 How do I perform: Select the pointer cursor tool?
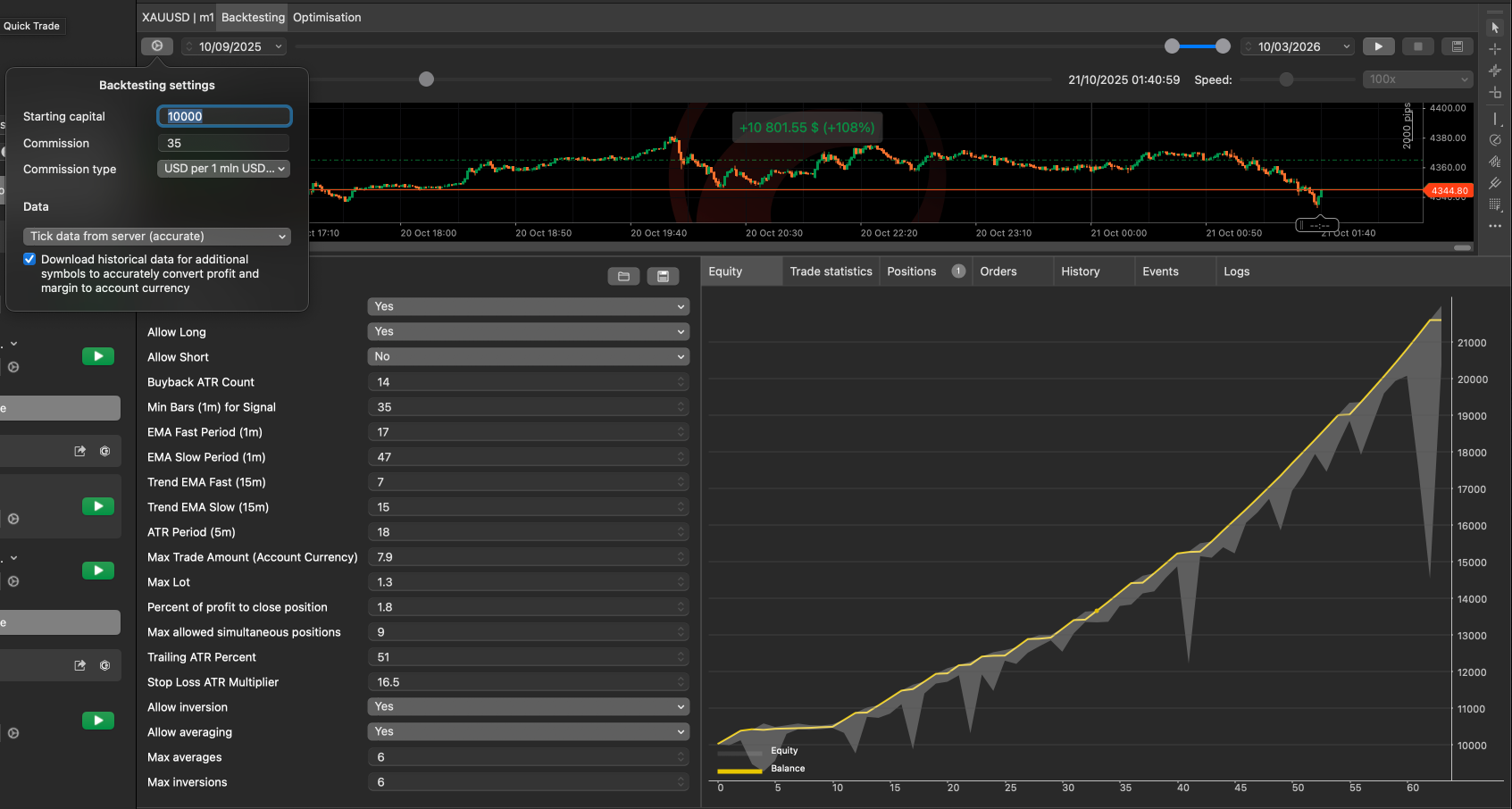point(1495,28)
